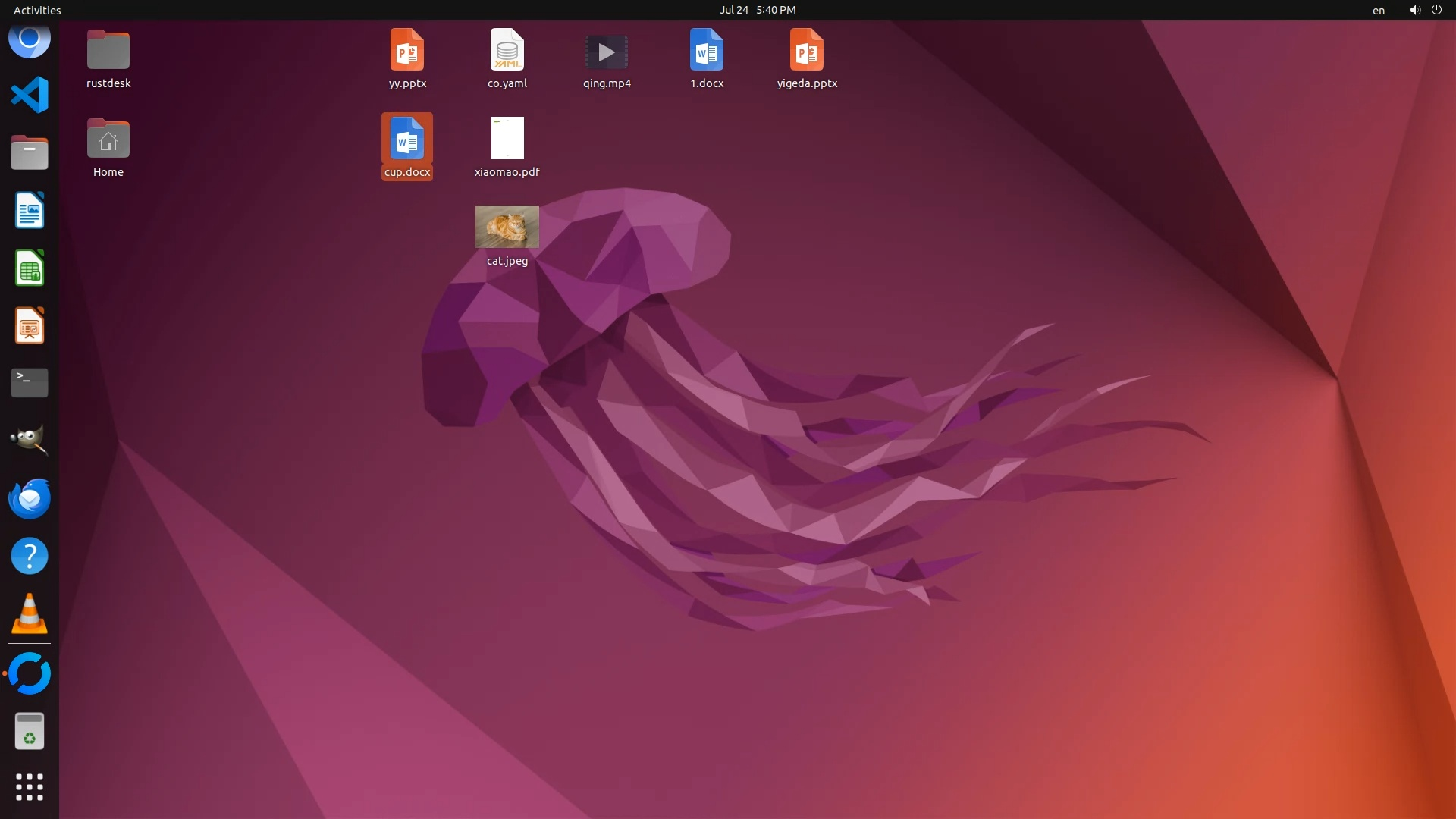Open system menu via power icon
This screenshot has height=819, width=1456.
point(1436,10)
